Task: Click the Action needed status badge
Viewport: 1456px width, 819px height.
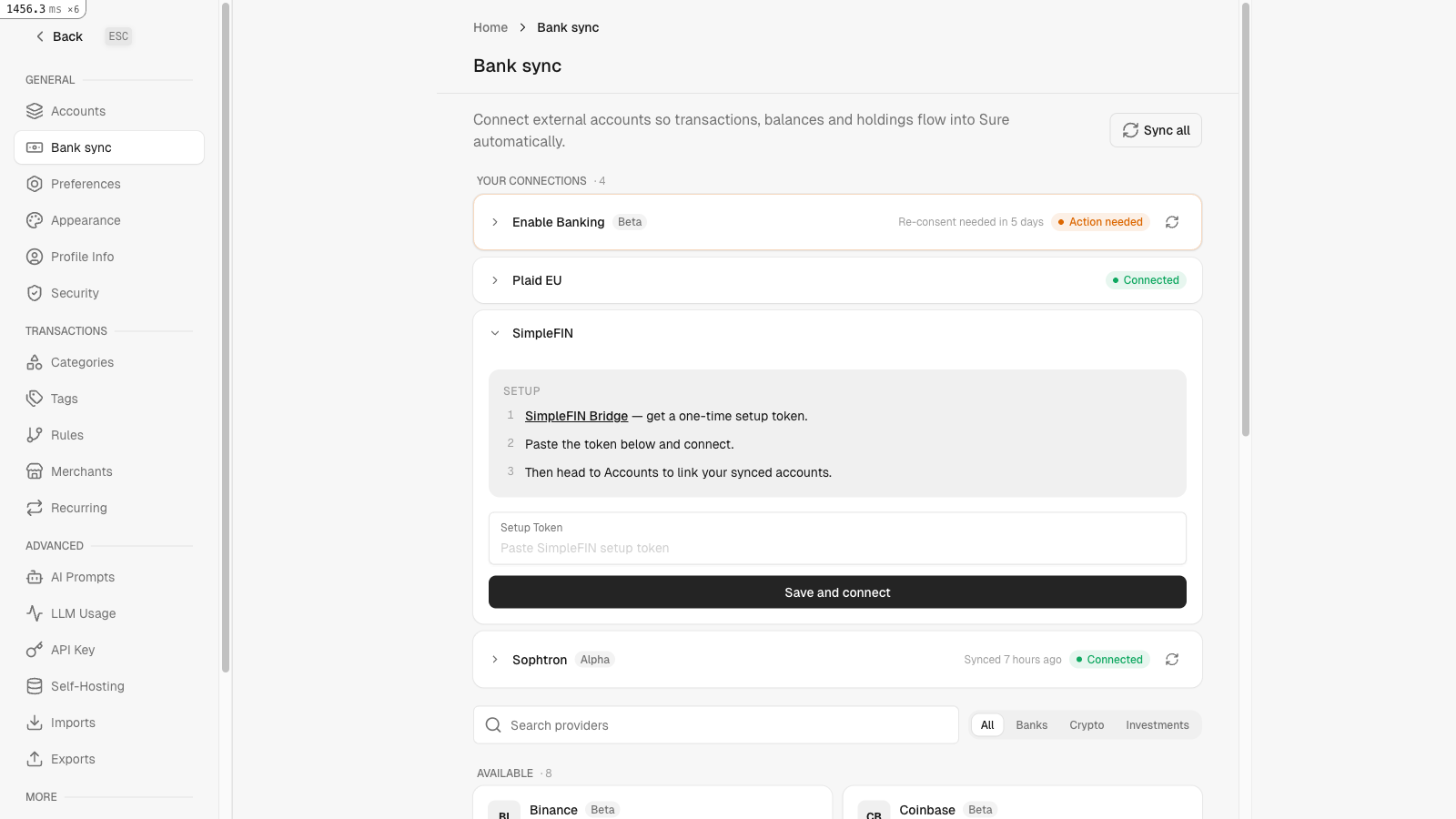Action: pos(1100,222)
